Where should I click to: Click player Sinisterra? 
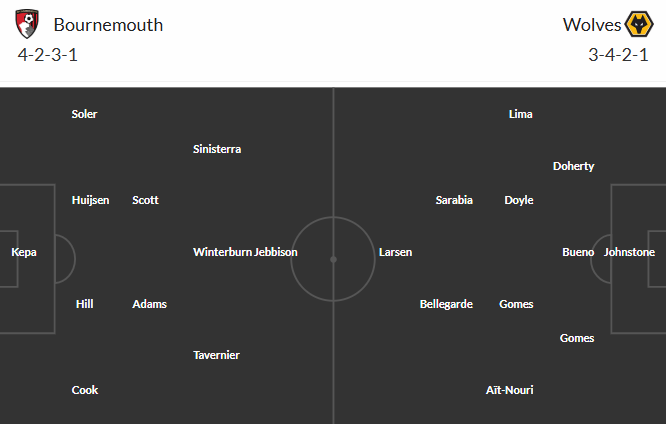(x=217, y=149)
